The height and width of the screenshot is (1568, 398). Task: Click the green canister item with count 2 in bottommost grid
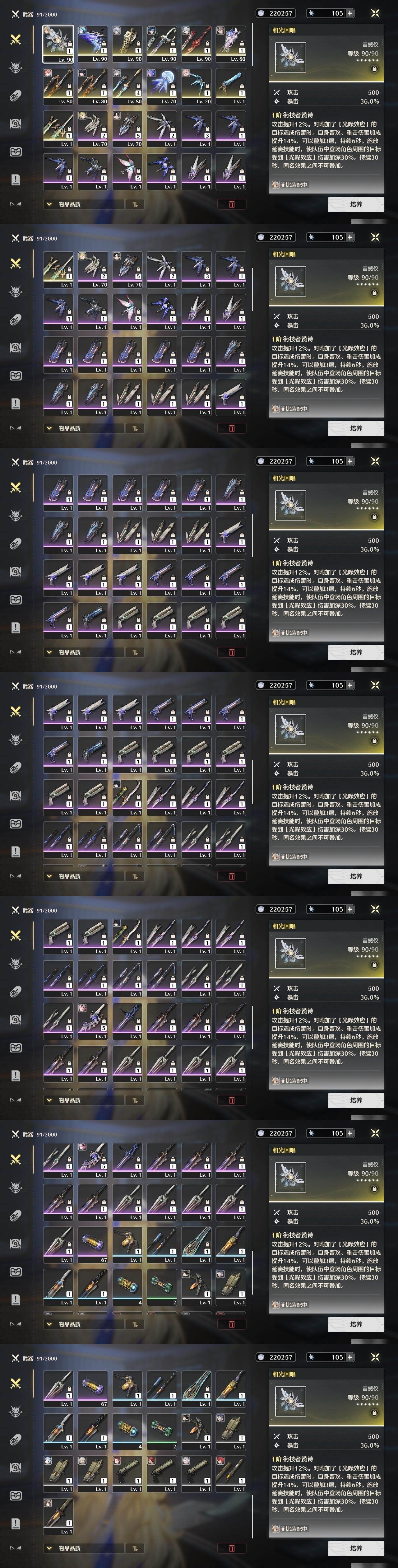161,1432
